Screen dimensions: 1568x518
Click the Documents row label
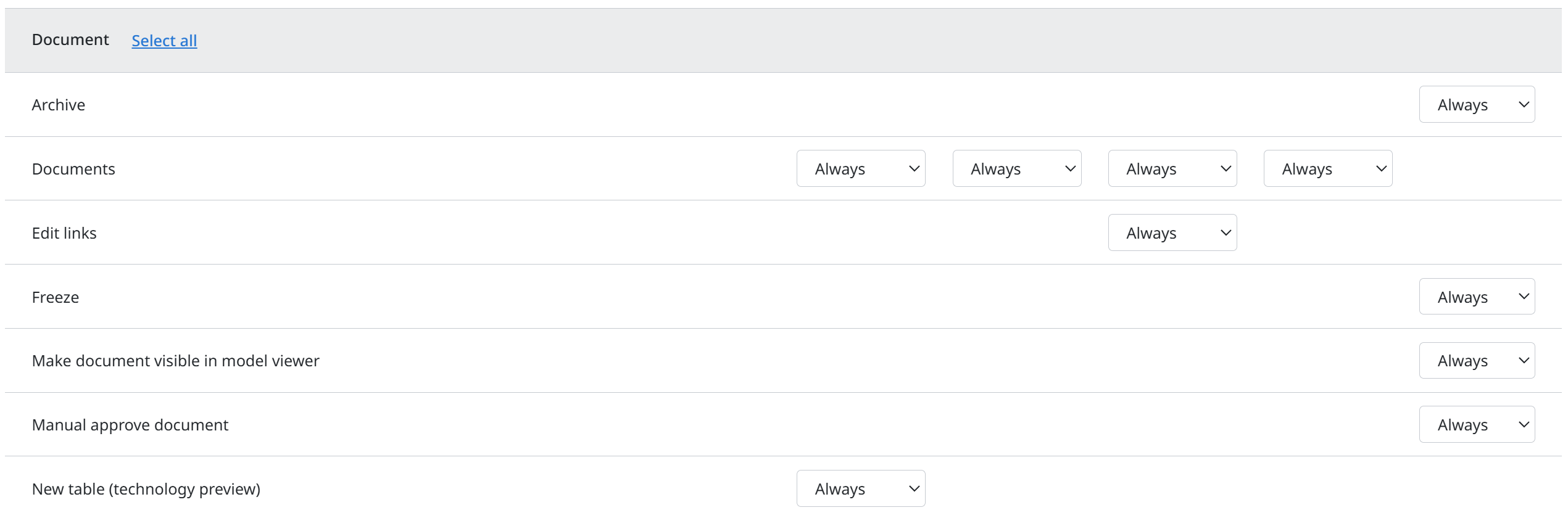tap(73, 169)
